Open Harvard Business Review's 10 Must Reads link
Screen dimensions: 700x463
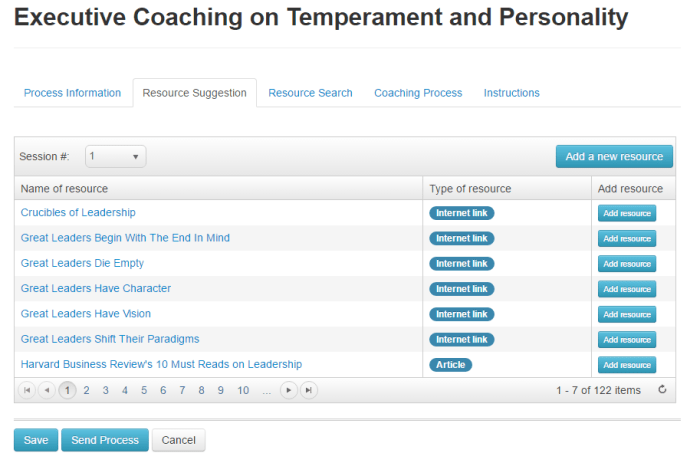(161, 364)
